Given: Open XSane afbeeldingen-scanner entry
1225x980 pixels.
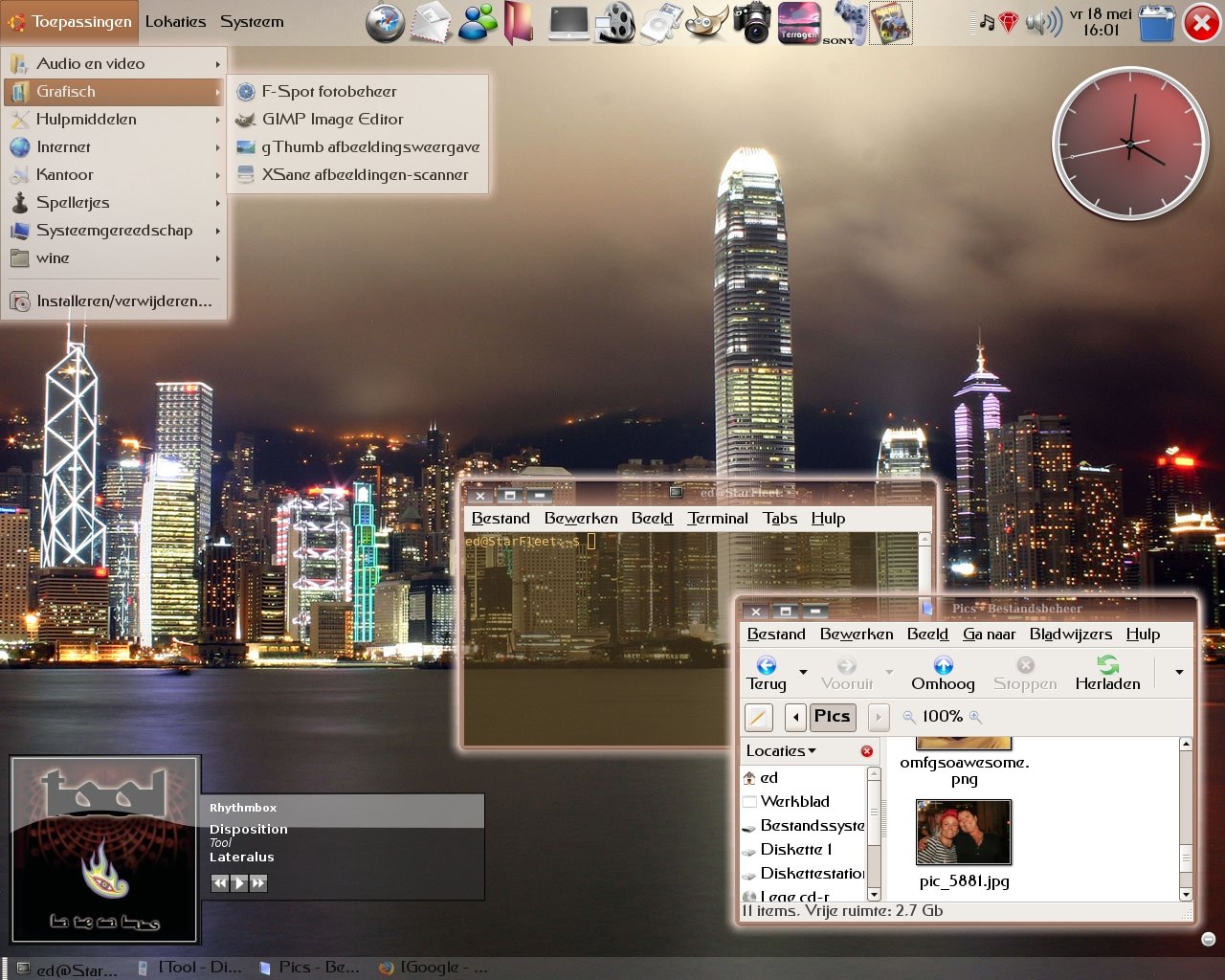Looking at the screenshot, I should 358,174.
